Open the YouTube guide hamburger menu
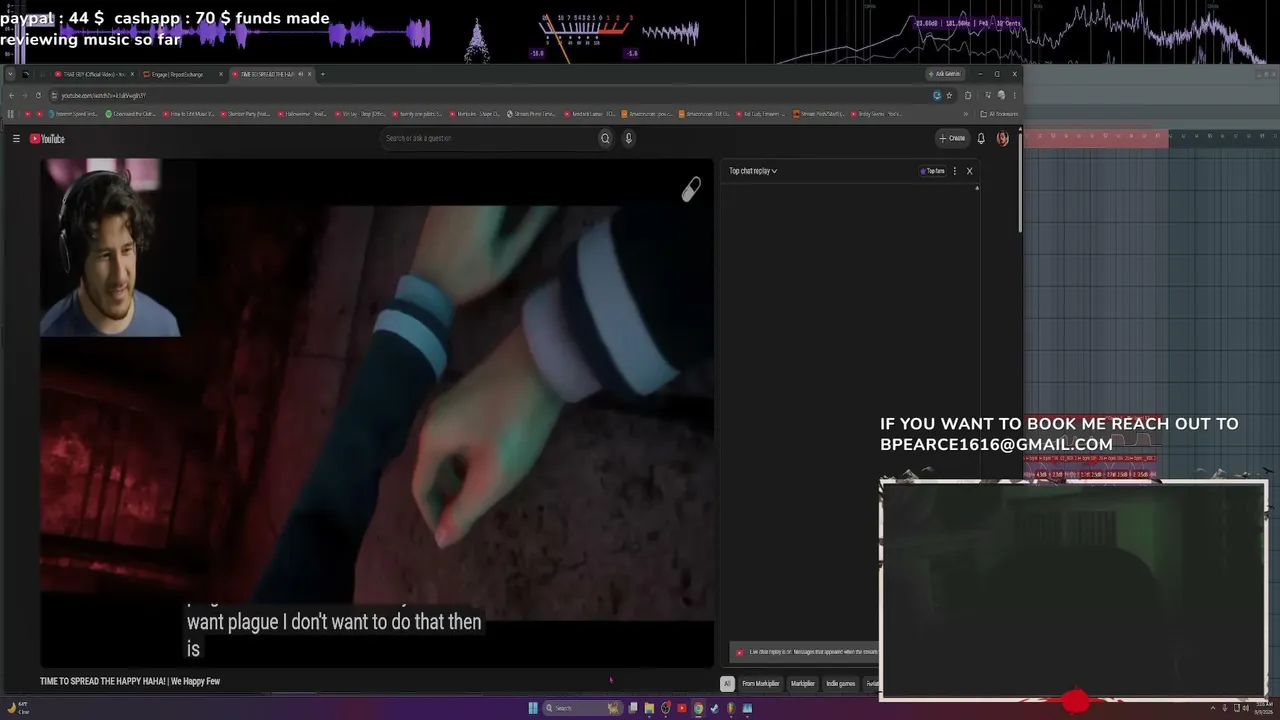The height and width of the screenshot is (720, 1280). [16, 139]
